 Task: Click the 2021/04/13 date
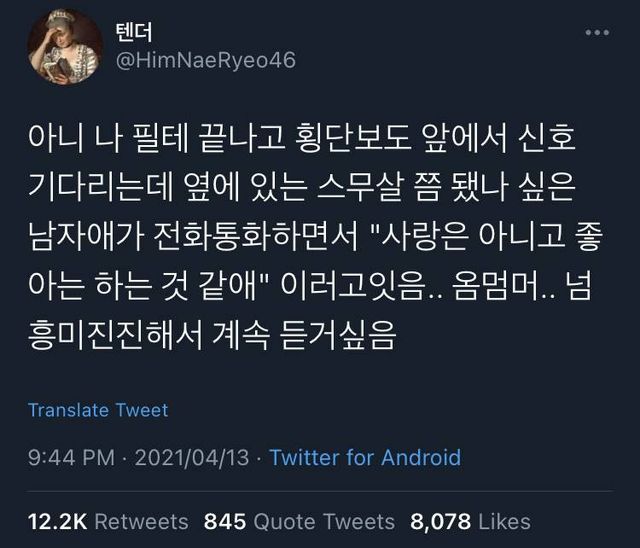point(191,457)
